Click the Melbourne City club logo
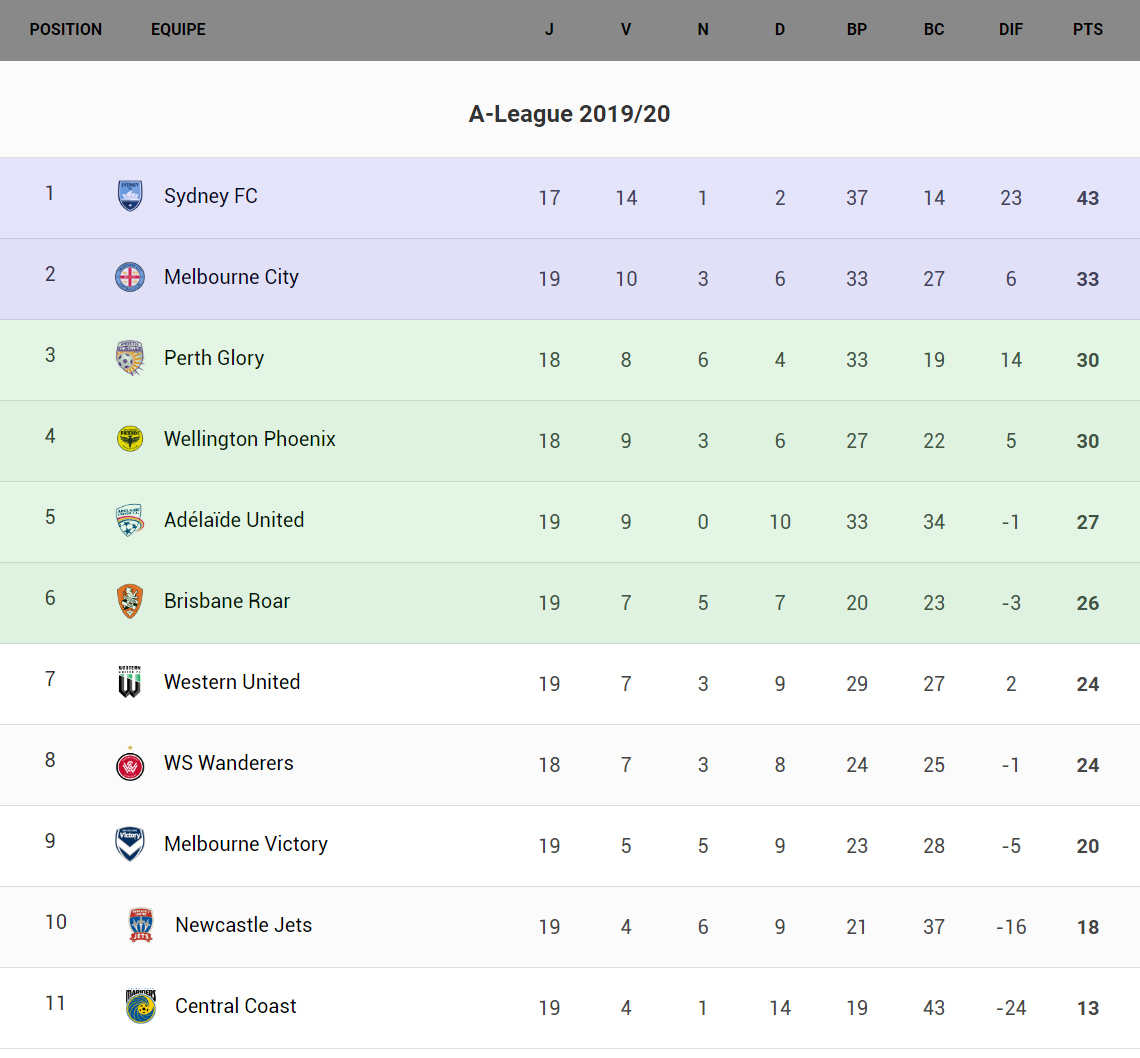This screenshot has height=1058, width=1140. [x=130, y=277]
